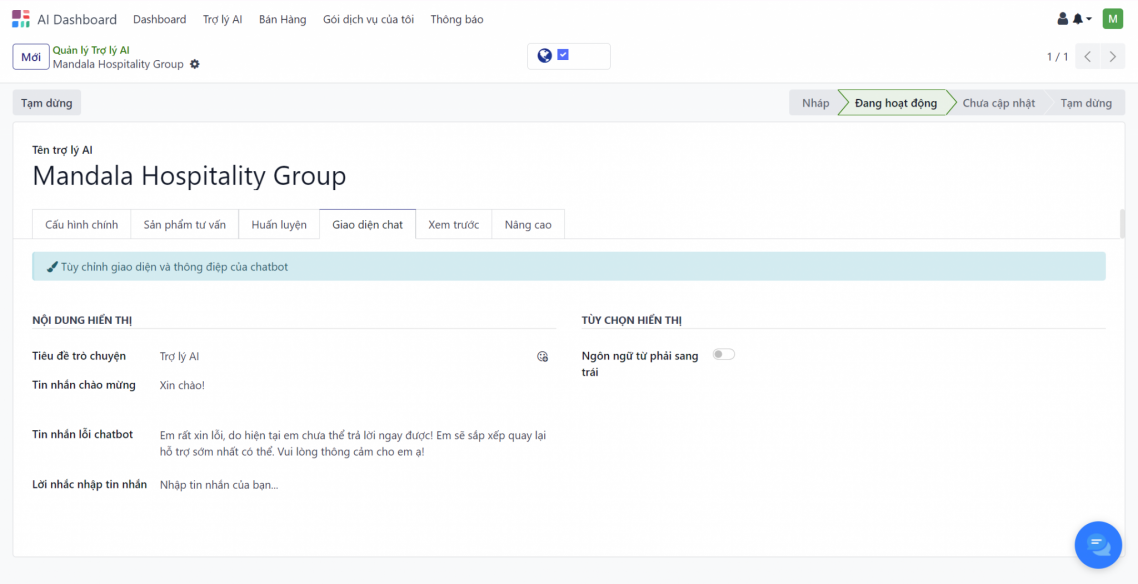Open the gear settings next to Mandala Hospitality Group
1138x584 pixels.
[195, 64]
